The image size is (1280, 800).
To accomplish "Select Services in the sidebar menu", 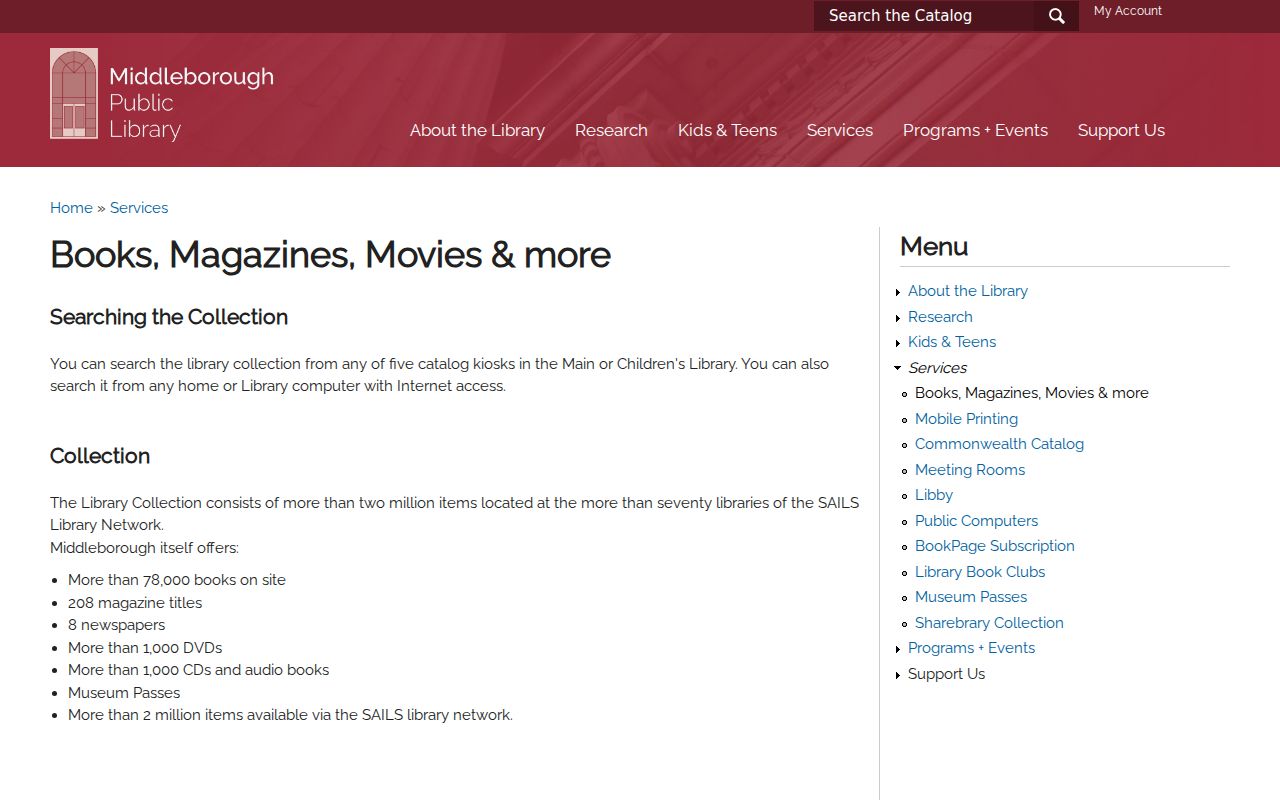I will (x=937, y=368).
